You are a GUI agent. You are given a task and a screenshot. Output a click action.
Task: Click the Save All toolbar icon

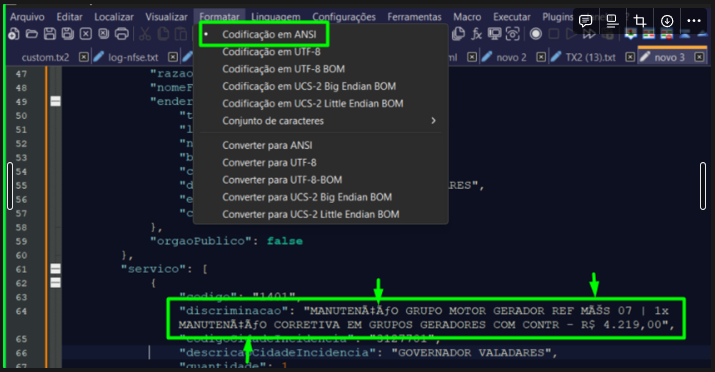(x=67, y=34)
